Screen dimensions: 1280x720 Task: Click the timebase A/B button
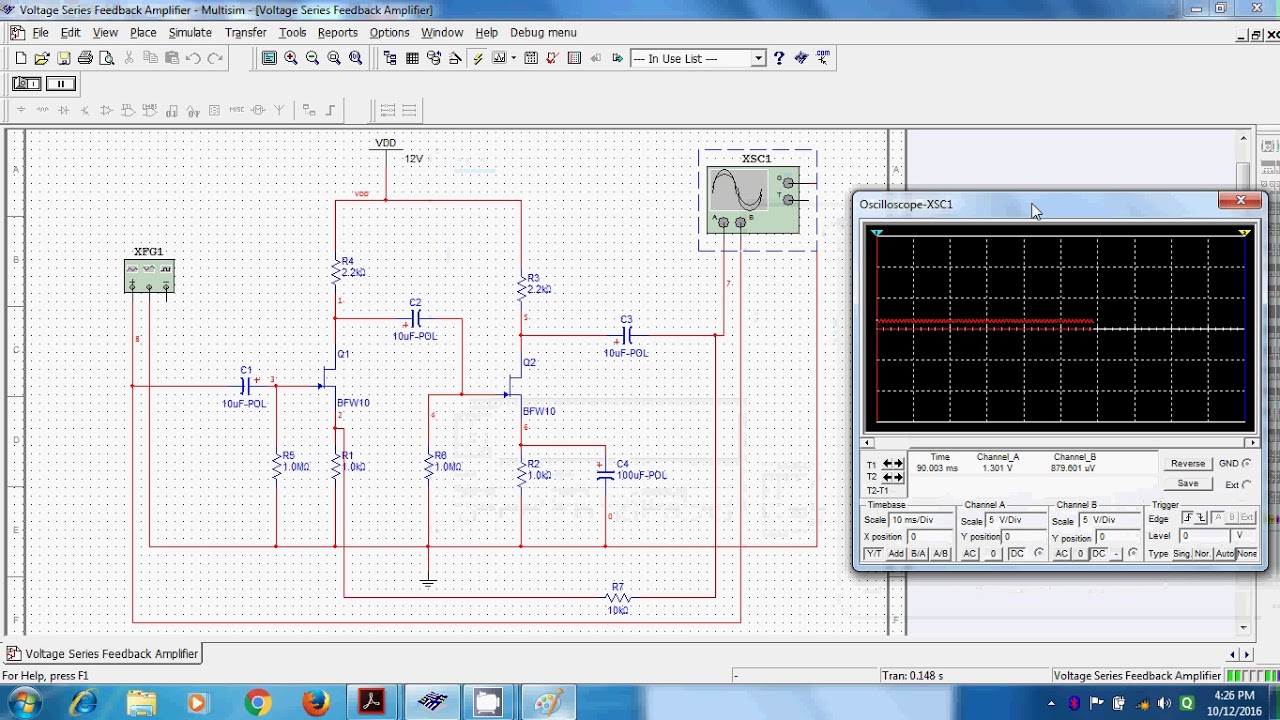pos(941,554)
